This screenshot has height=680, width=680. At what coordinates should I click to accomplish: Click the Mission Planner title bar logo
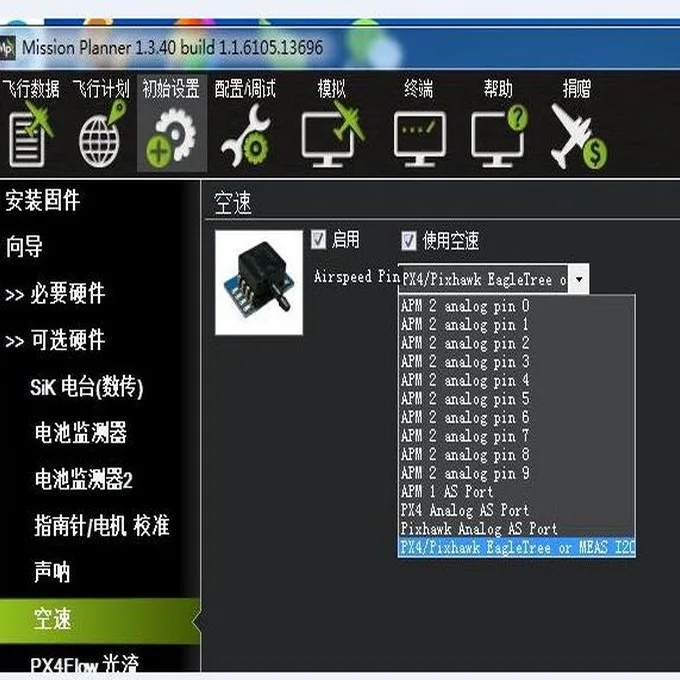pyautogui.click(x=7, y=47)
